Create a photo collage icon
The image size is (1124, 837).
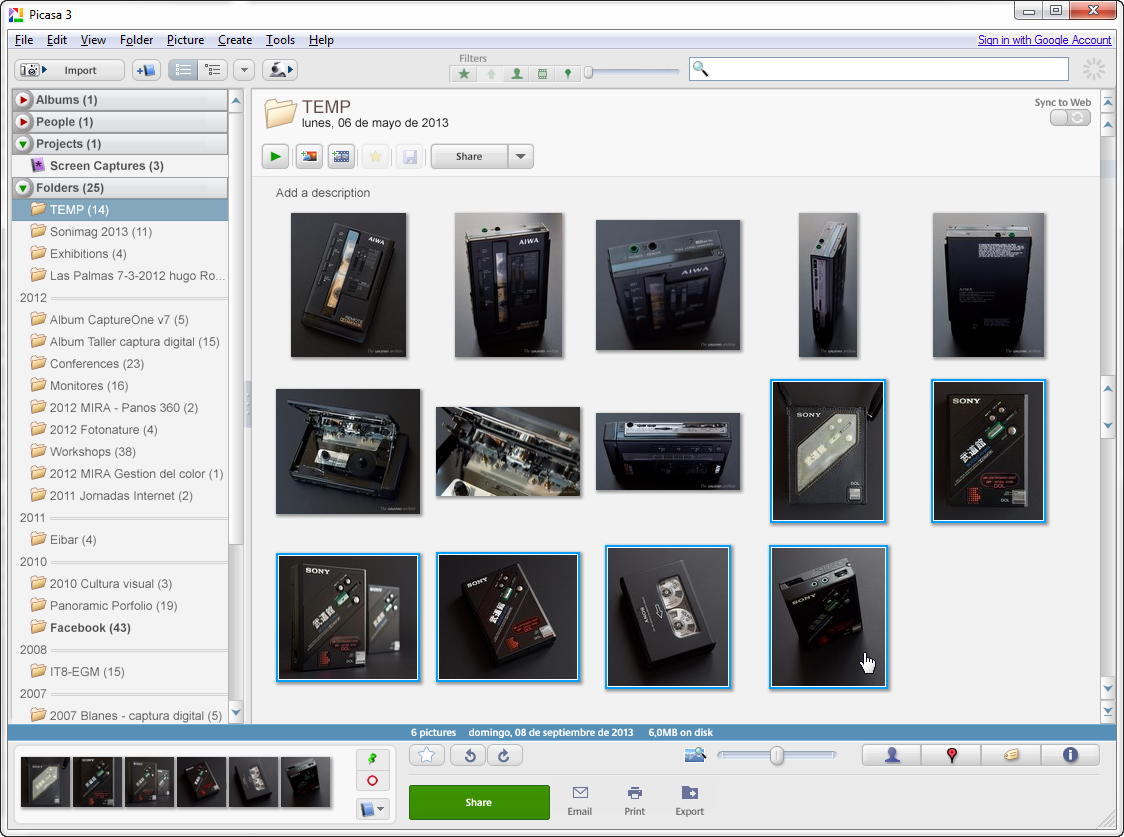309,156
